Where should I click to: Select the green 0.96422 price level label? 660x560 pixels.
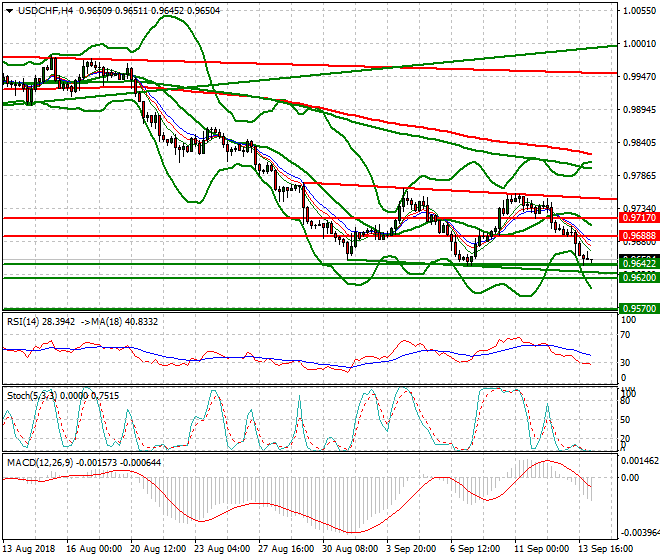pos(639,264)
